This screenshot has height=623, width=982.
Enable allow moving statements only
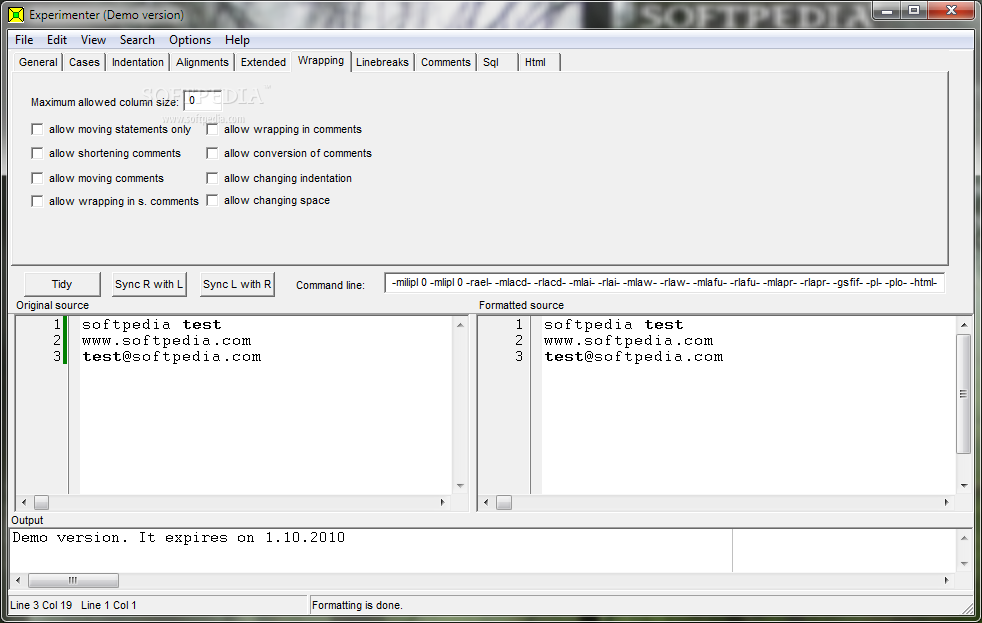[x=37, y=129]
